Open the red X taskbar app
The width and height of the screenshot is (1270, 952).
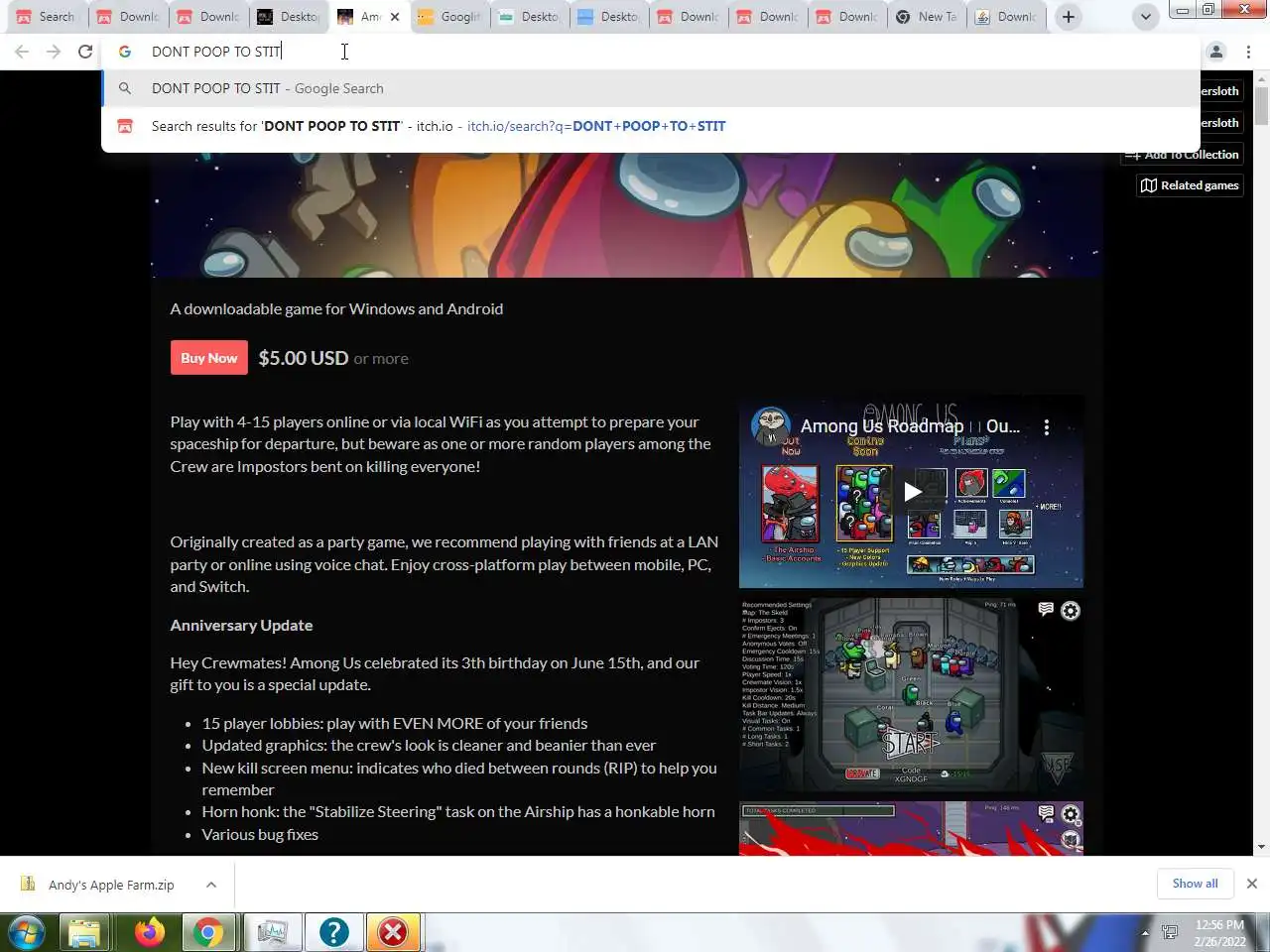393,932
